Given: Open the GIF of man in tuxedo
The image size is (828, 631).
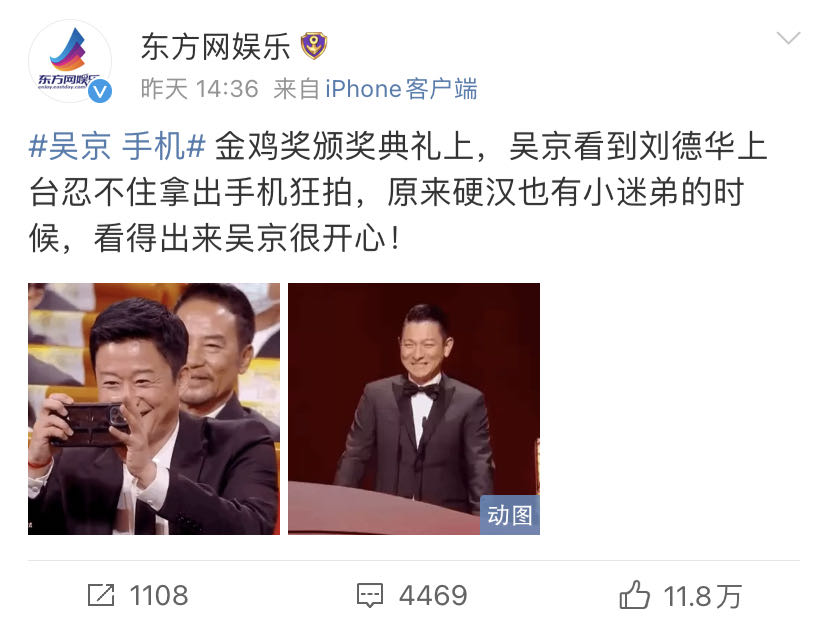Looking at the screenshot, I should (413, 409).
